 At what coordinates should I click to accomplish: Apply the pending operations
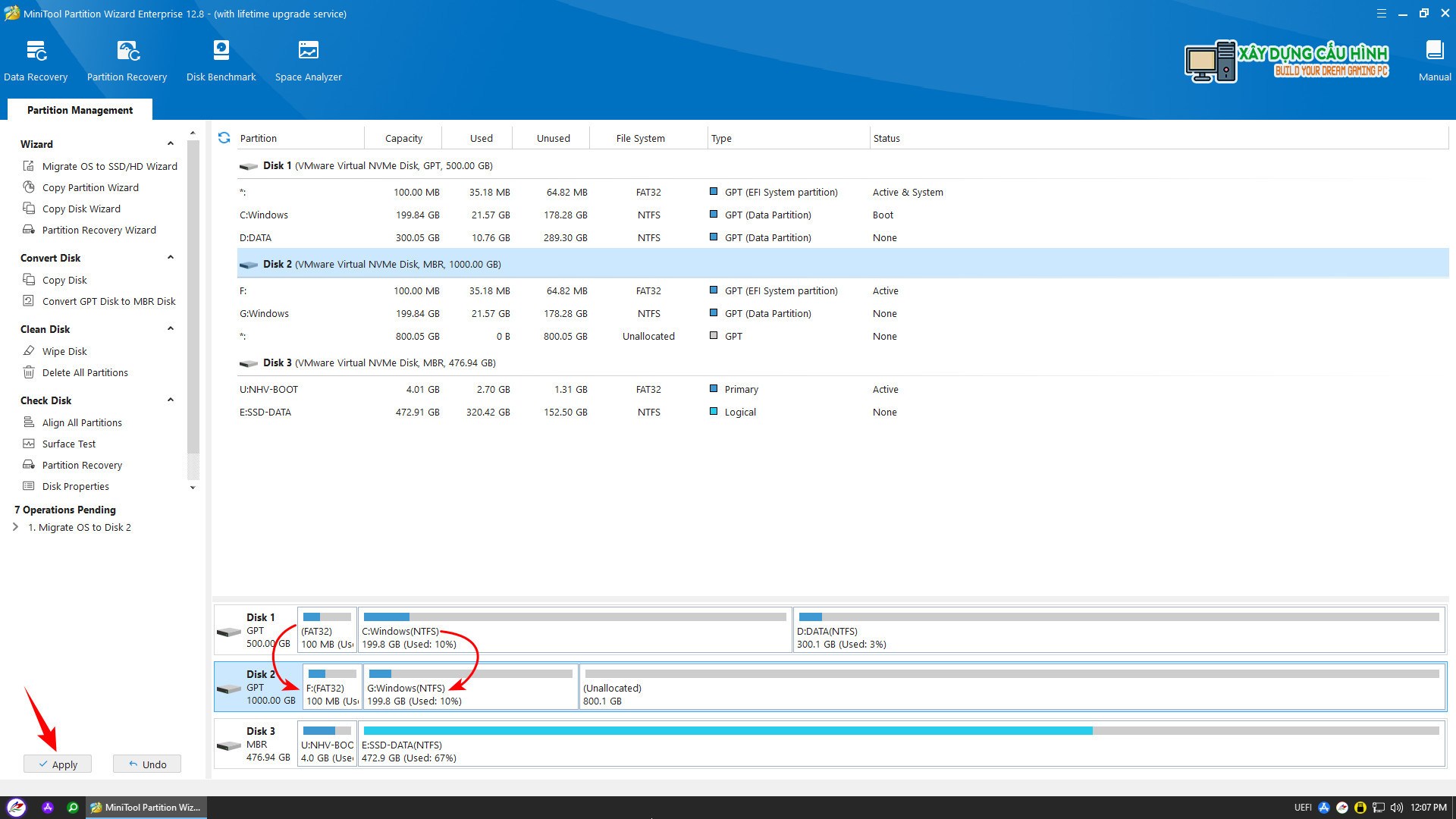[58, 764]
